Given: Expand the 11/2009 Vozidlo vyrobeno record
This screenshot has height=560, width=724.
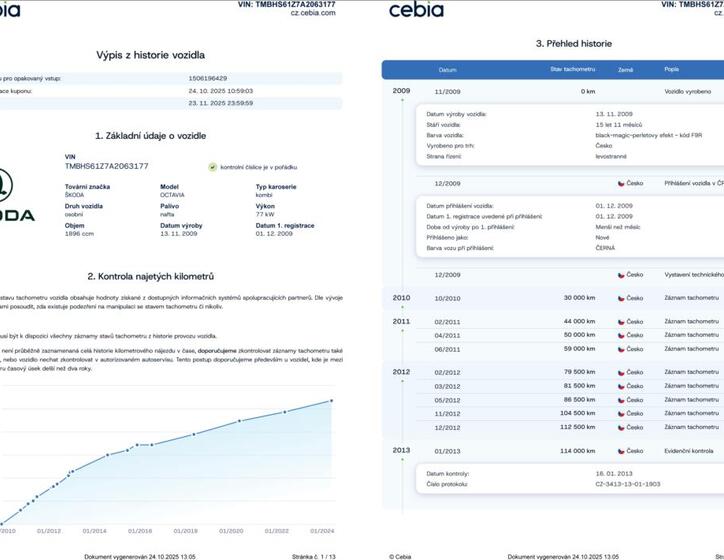Looking at the screenshot, I should [x=552, y=91].
